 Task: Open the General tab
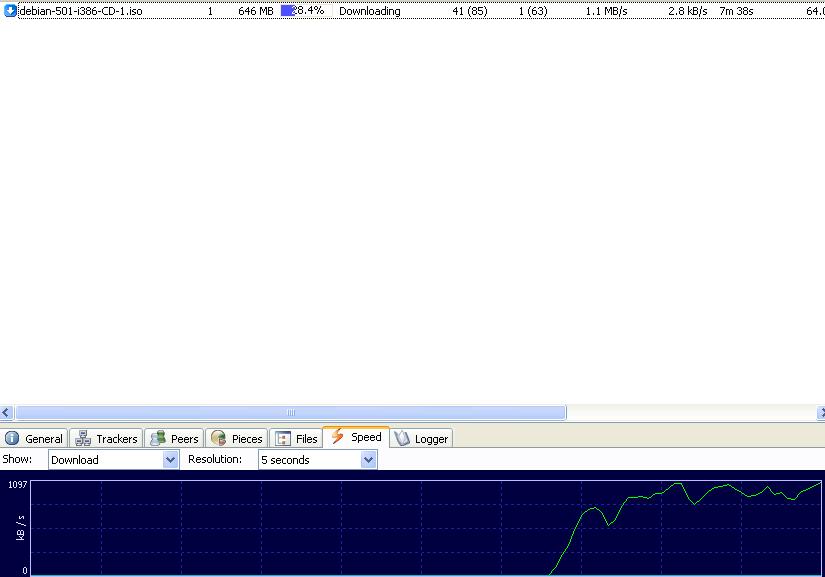(34, 439)
